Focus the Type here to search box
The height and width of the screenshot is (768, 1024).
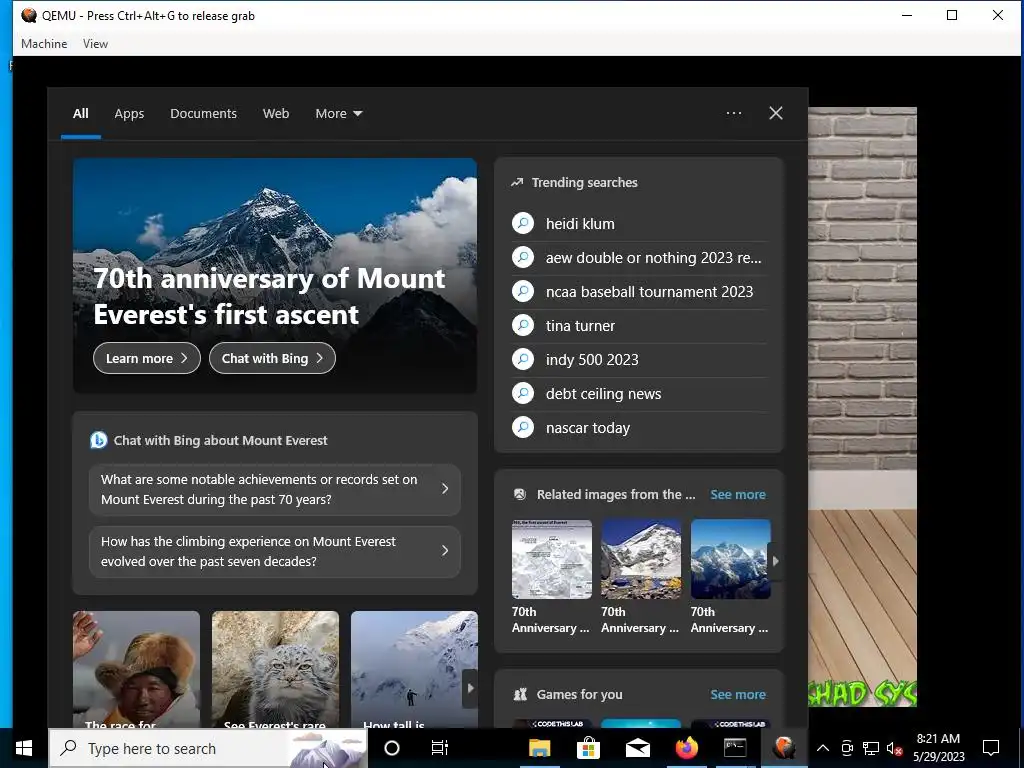(x=208, y=748)
